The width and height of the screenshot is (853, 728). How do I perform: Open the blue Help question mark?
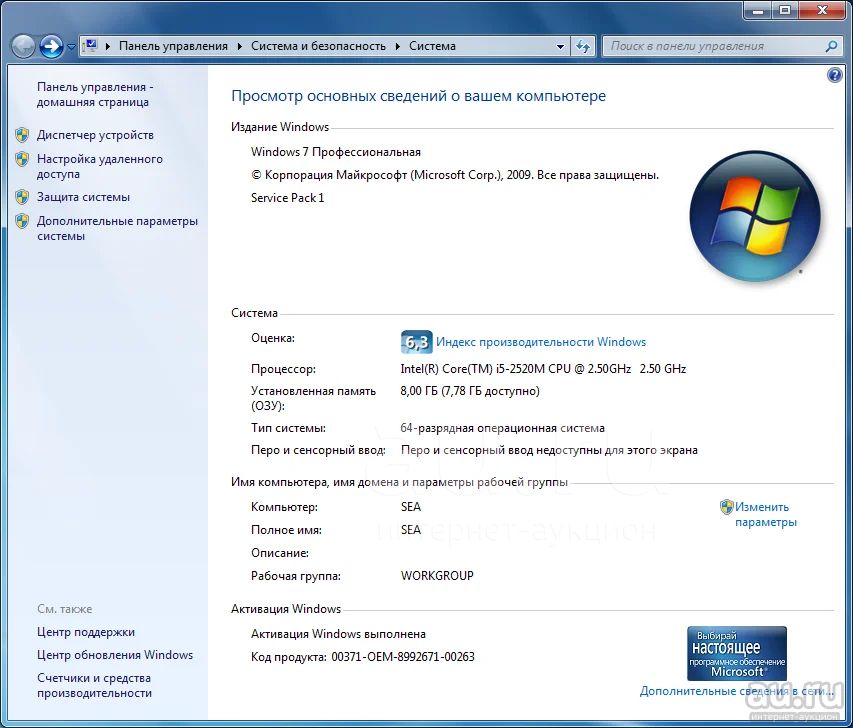click(x=835, y=75)
